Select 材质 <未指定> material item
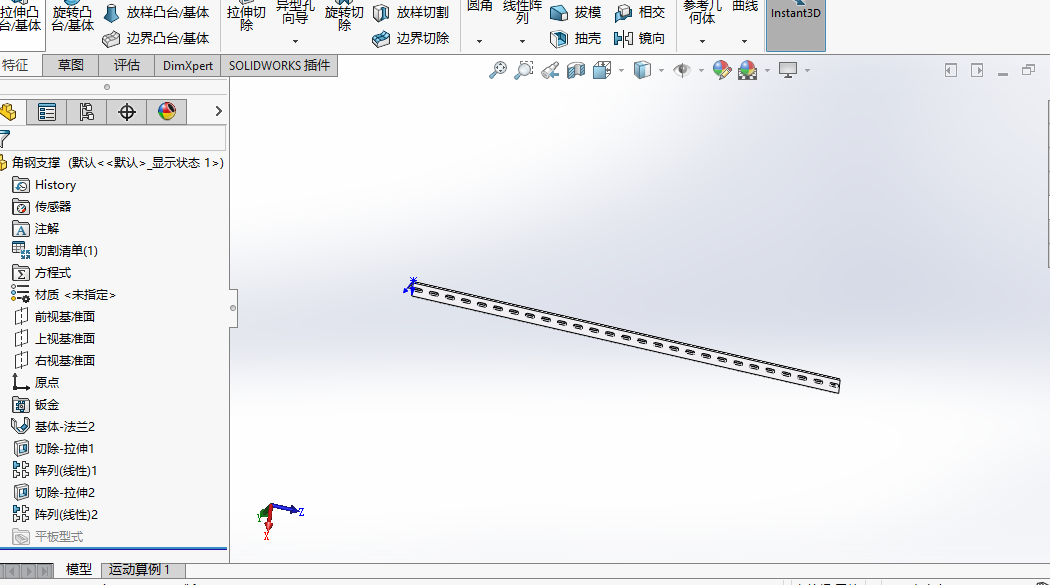Screen dimensions: 1050x585 pyautogui.click(x=64, y=295)
